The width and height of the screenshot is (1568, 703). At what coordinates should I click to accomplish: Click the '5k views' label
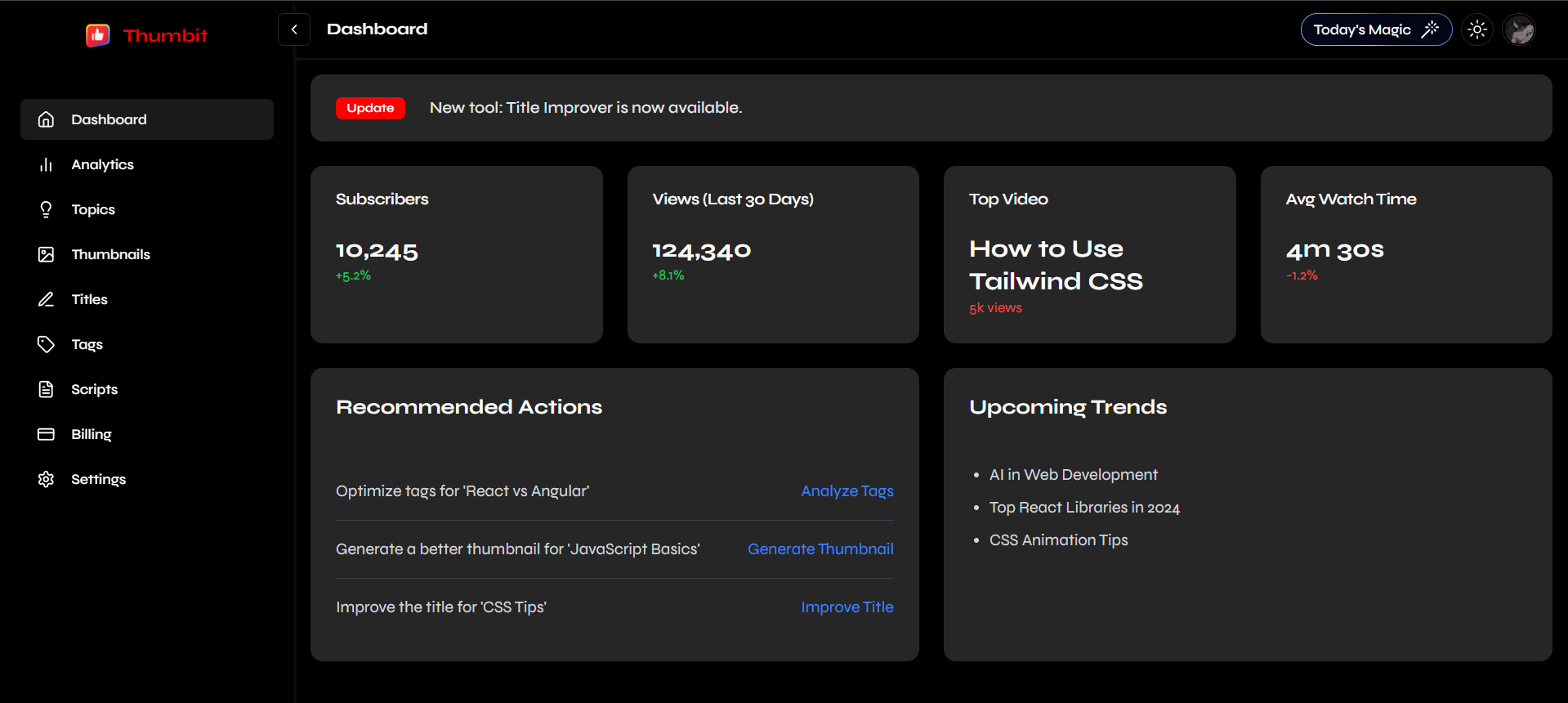pyautogui.click(x=995, y=308)
